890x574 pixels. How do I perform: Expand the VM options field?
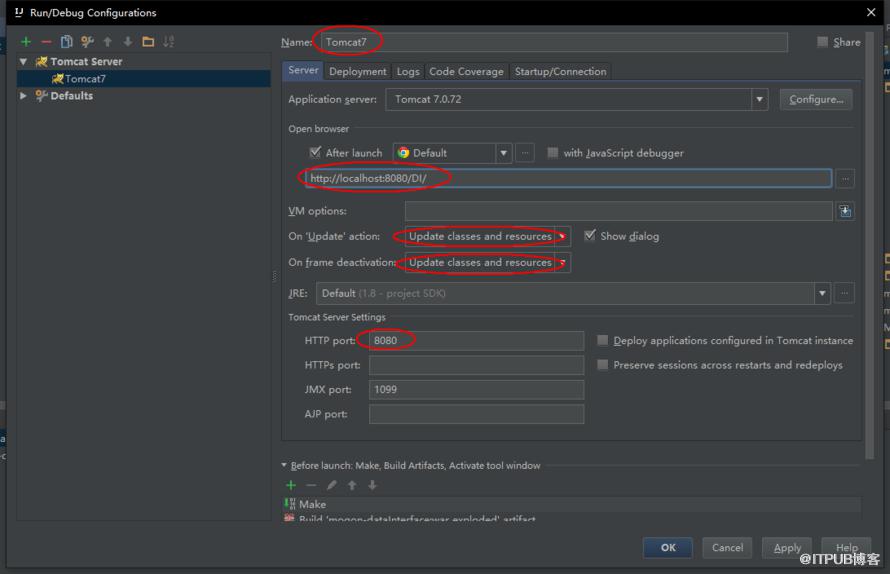point(845,211)
